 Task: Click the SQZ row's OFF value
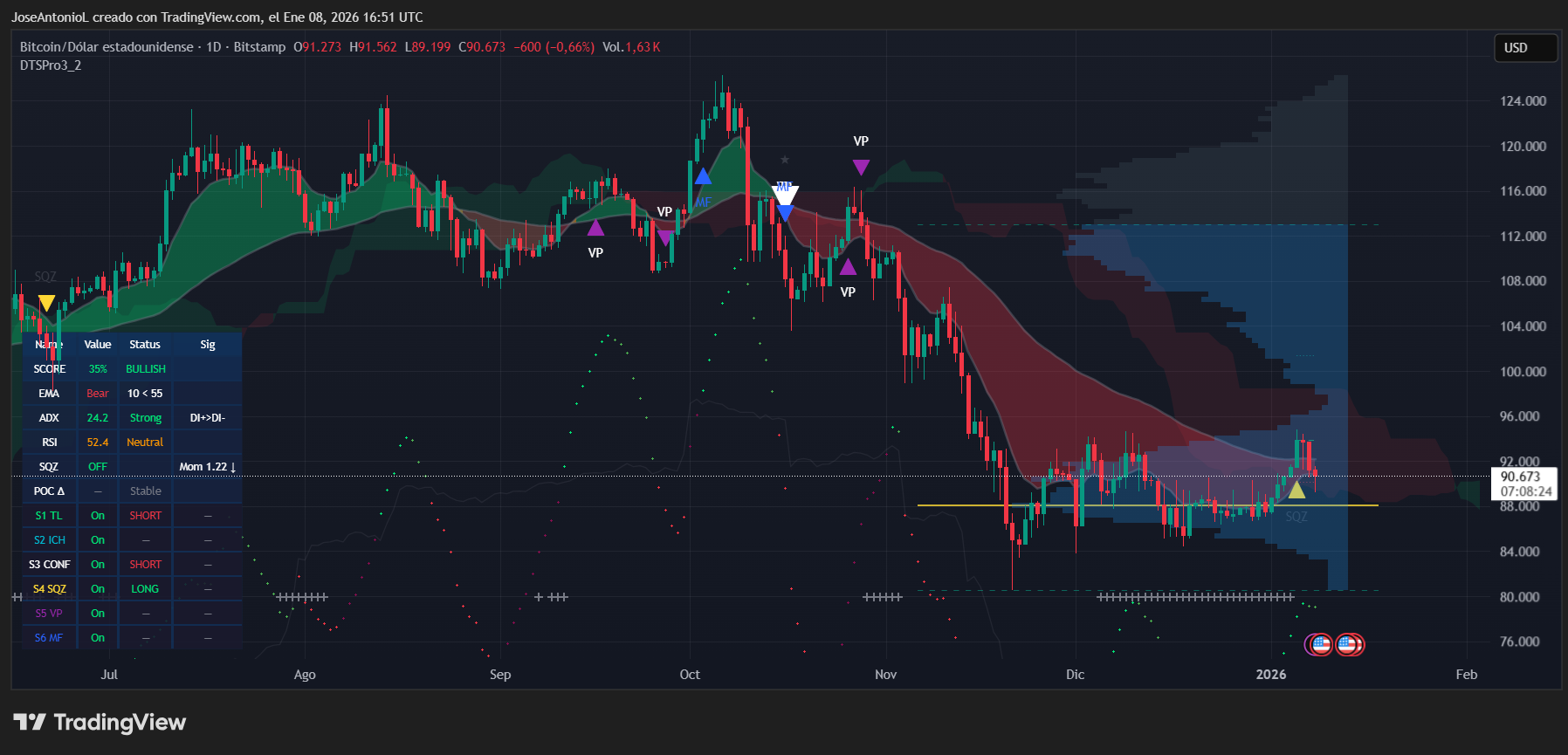[98, 467]
